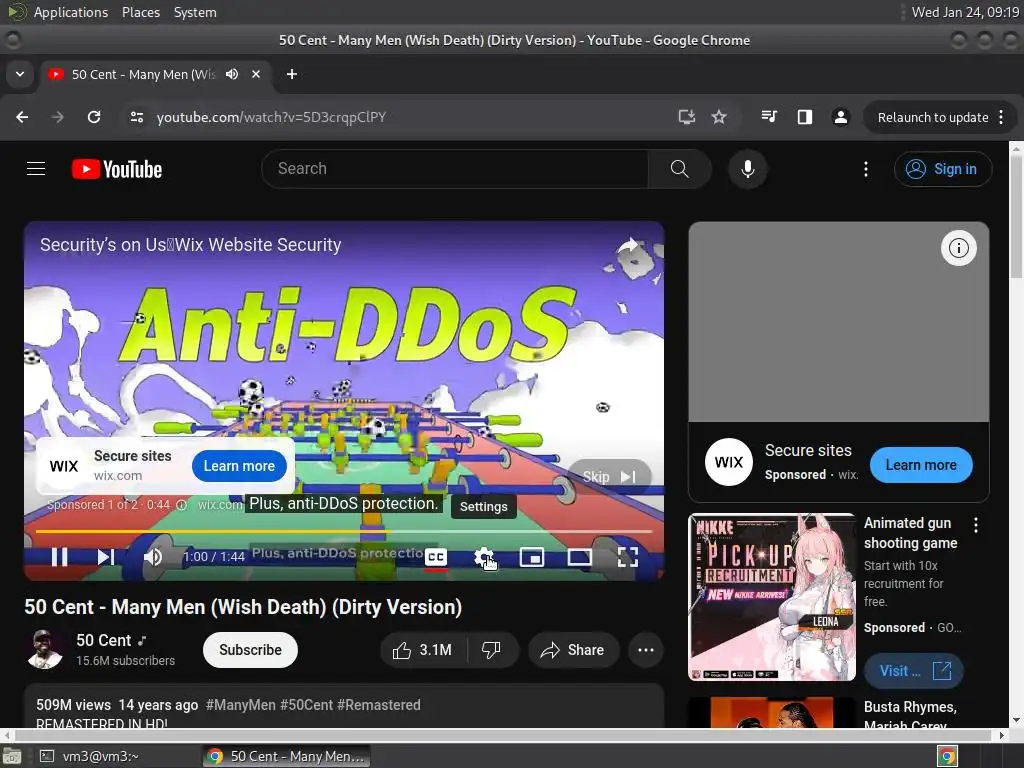Open ad info icon in sidebar ad
The width and height of the screenshot is (1024, 768).
(959, 248)
